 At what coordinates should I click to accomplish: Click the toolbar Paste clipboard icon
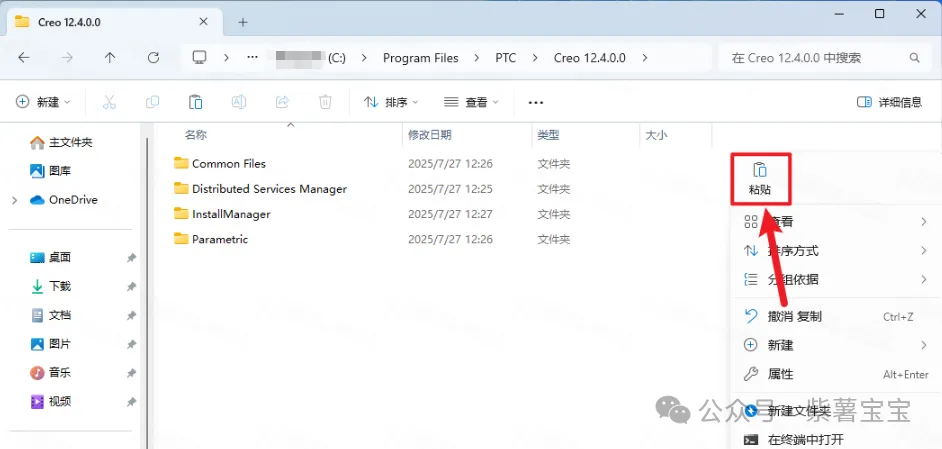tap(196, 102)
